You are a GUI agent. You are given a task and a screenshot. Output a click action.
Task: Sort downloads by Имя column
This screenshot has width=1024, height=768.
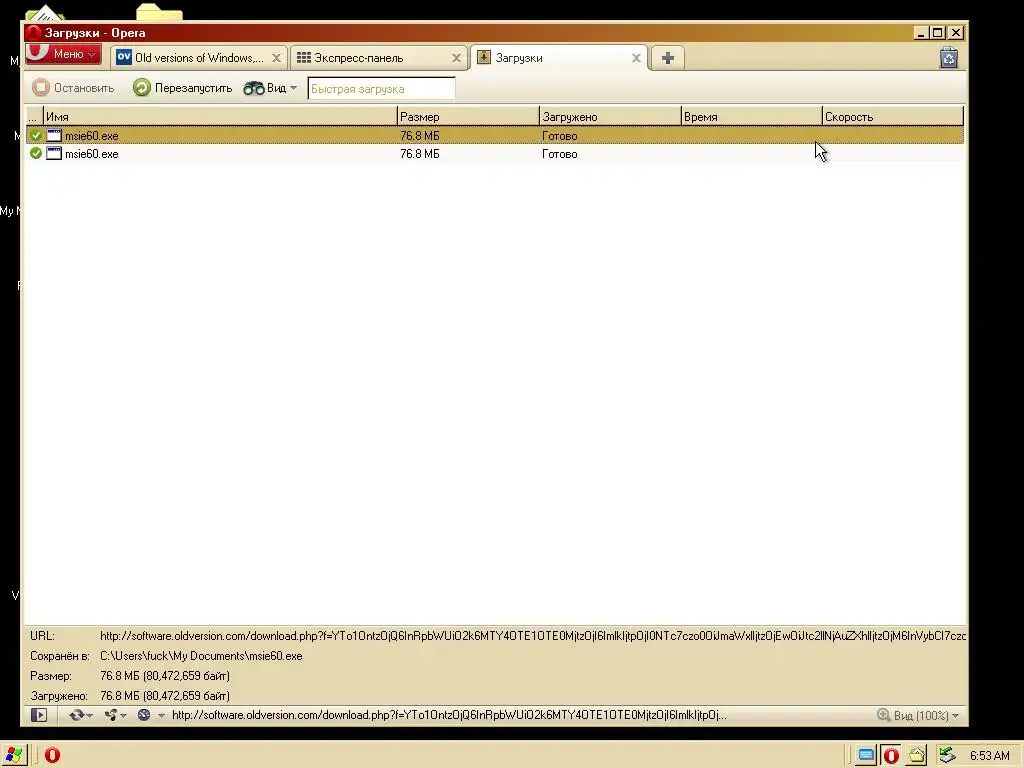pos(220,116)
